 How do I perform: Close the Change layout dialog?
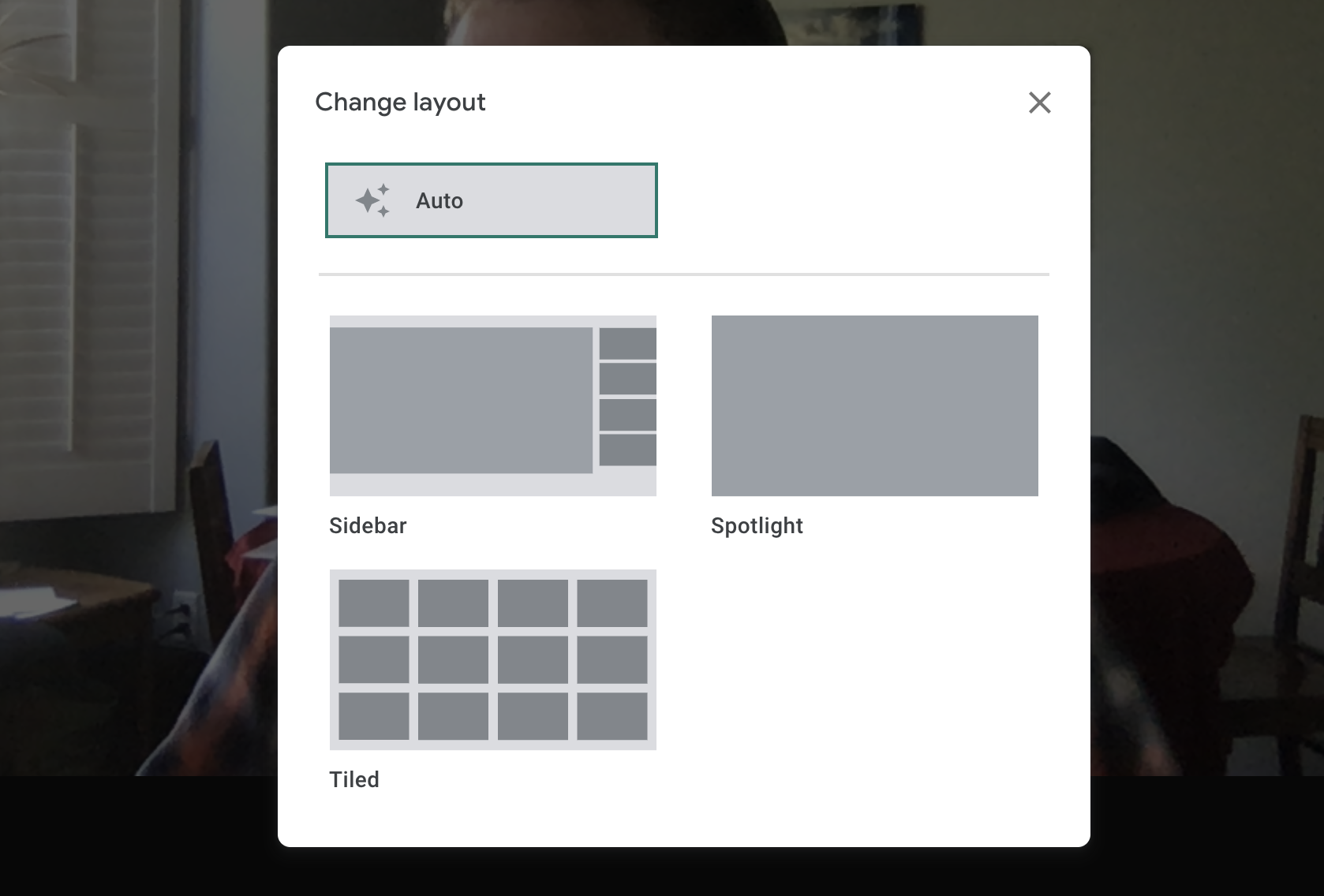click(x=1039, y=103)
